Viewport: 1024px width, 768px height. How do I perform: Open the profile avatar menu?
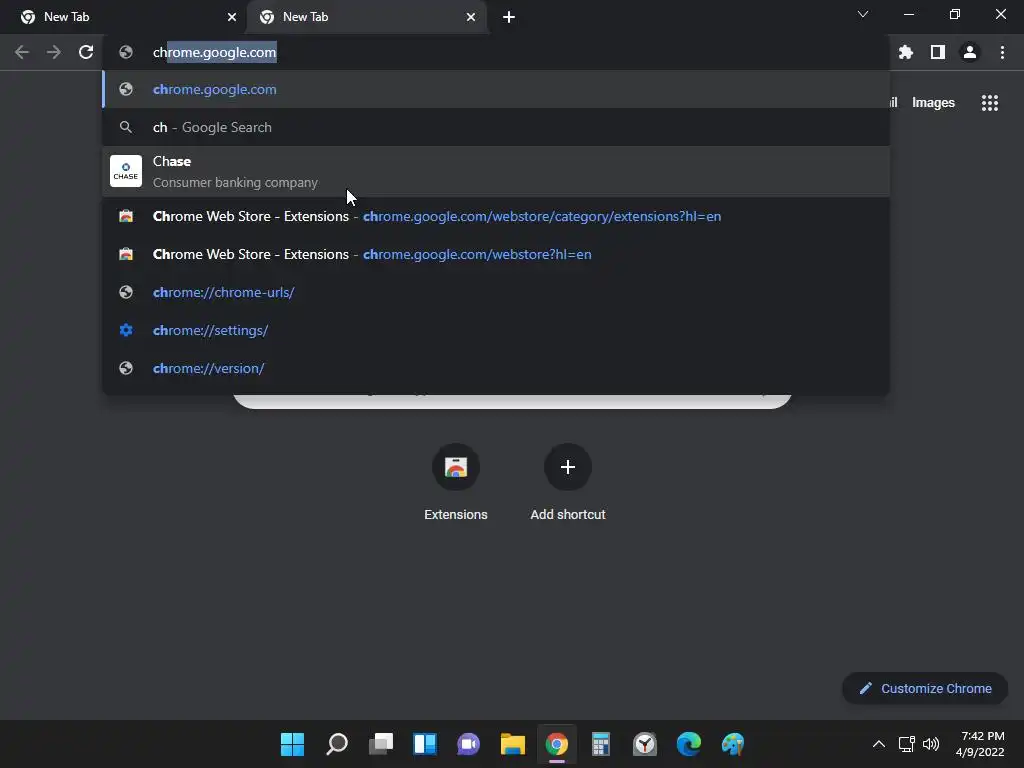point(970,52)
